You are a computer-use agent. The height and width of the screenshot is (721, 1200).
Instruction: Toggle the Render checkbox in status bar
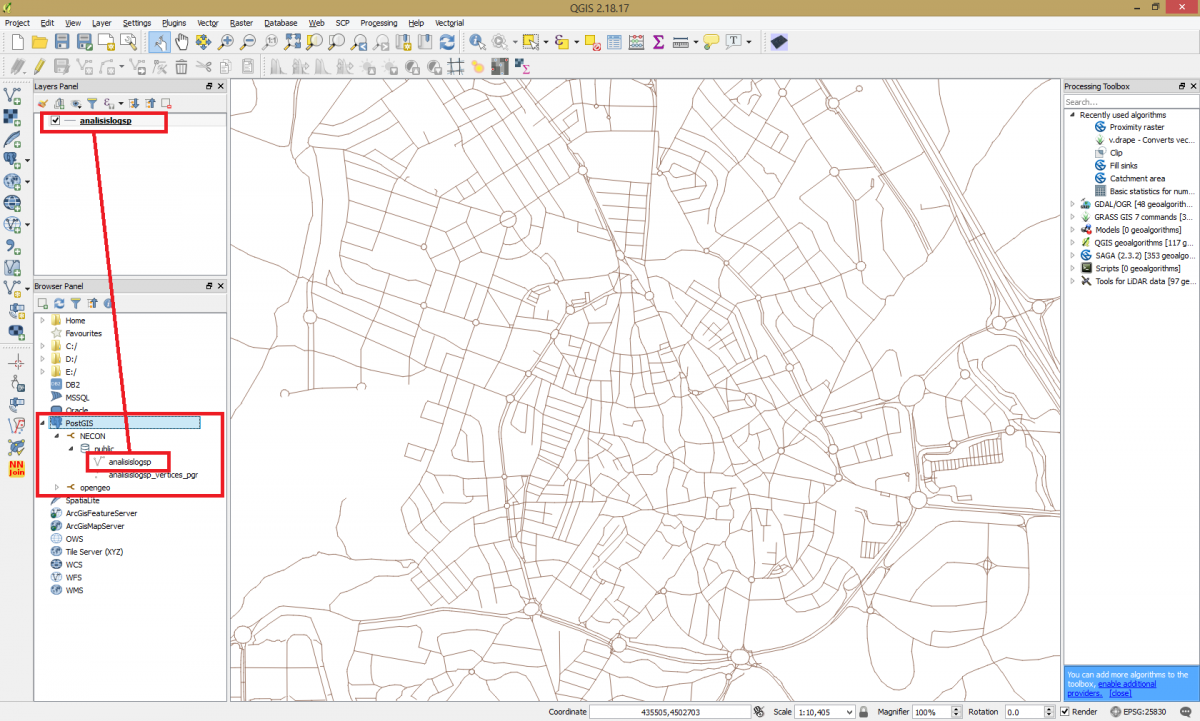click(1066, 711)
